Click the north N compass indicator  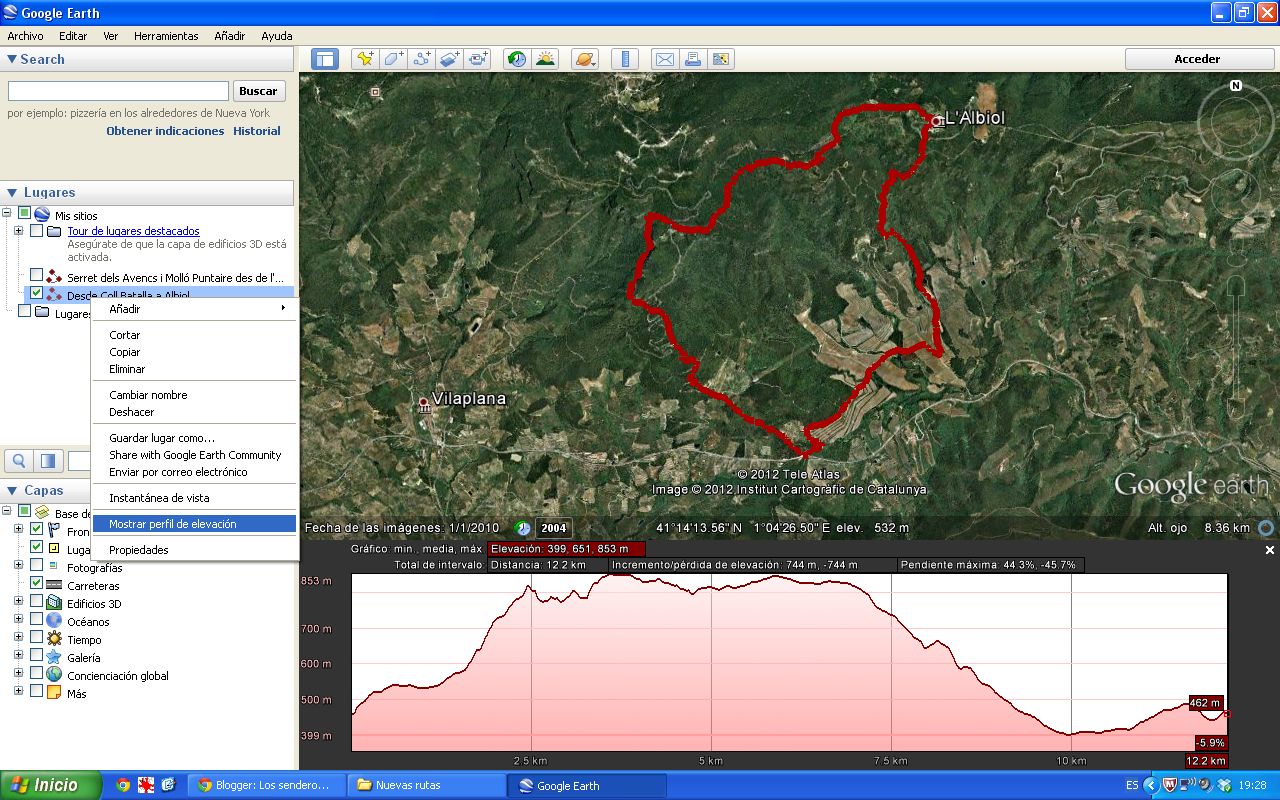pyautogui.click(x=1236, y=86)
